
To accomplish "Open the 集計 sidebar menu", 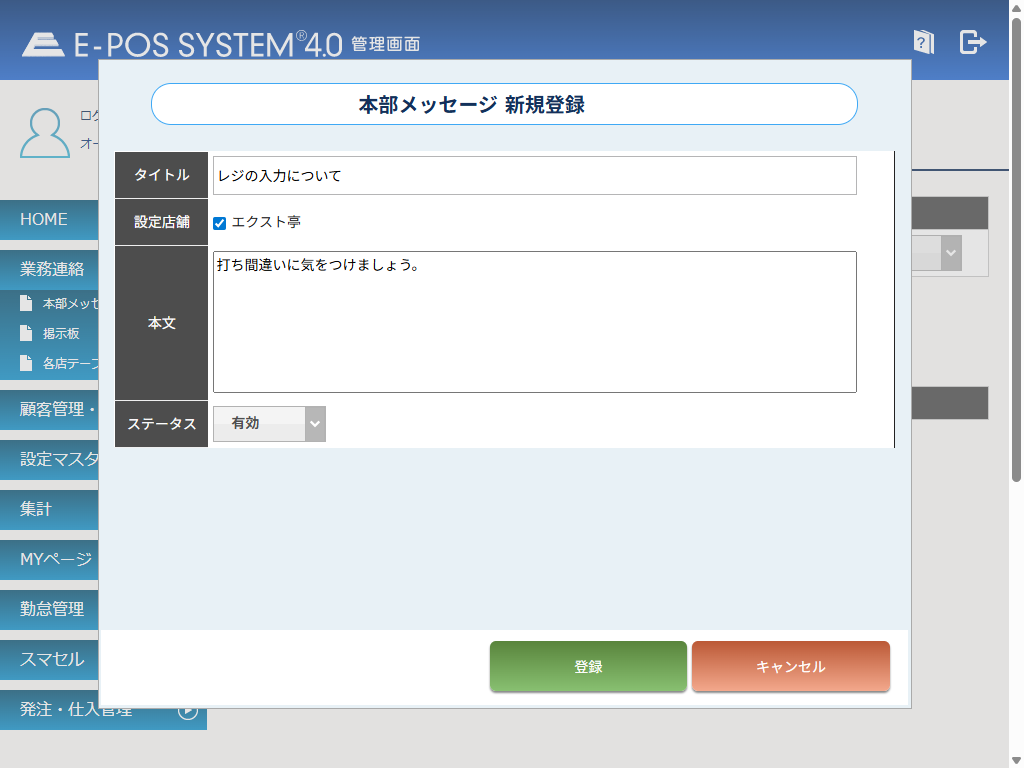I will 48,510.
